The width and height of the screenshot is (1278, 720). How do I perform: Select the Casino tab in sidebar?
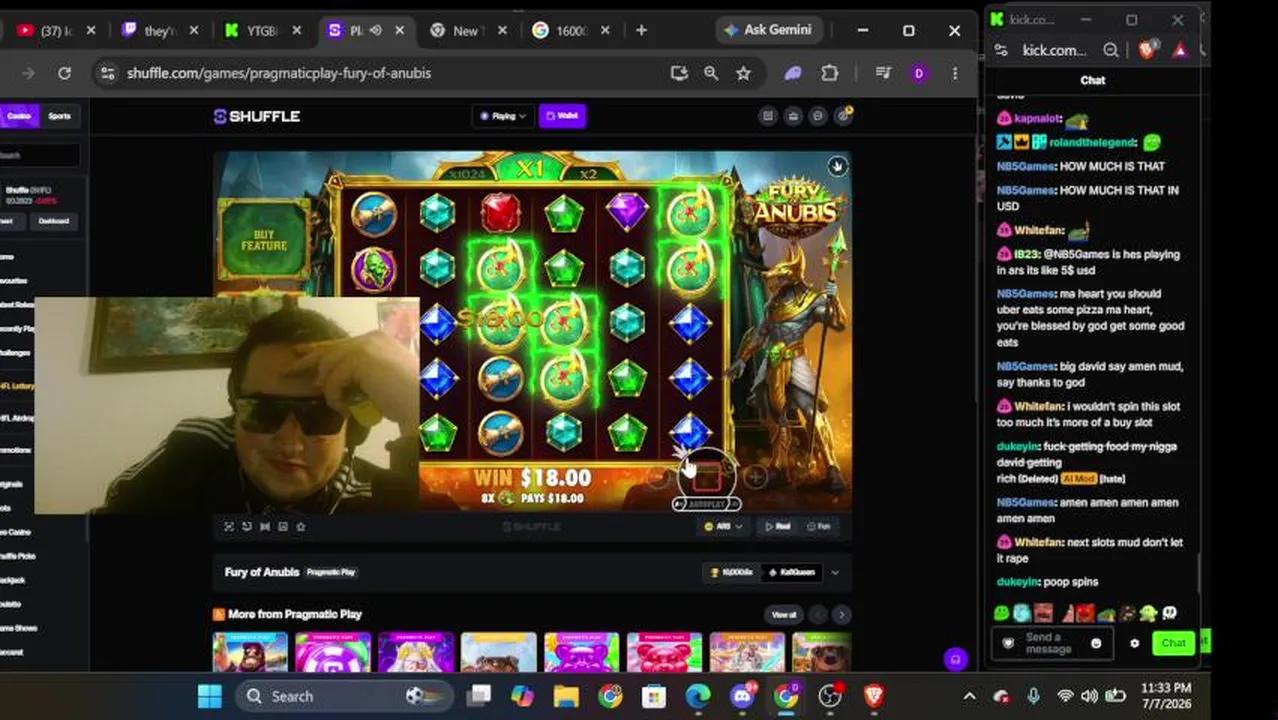click(x=19, y=116)
